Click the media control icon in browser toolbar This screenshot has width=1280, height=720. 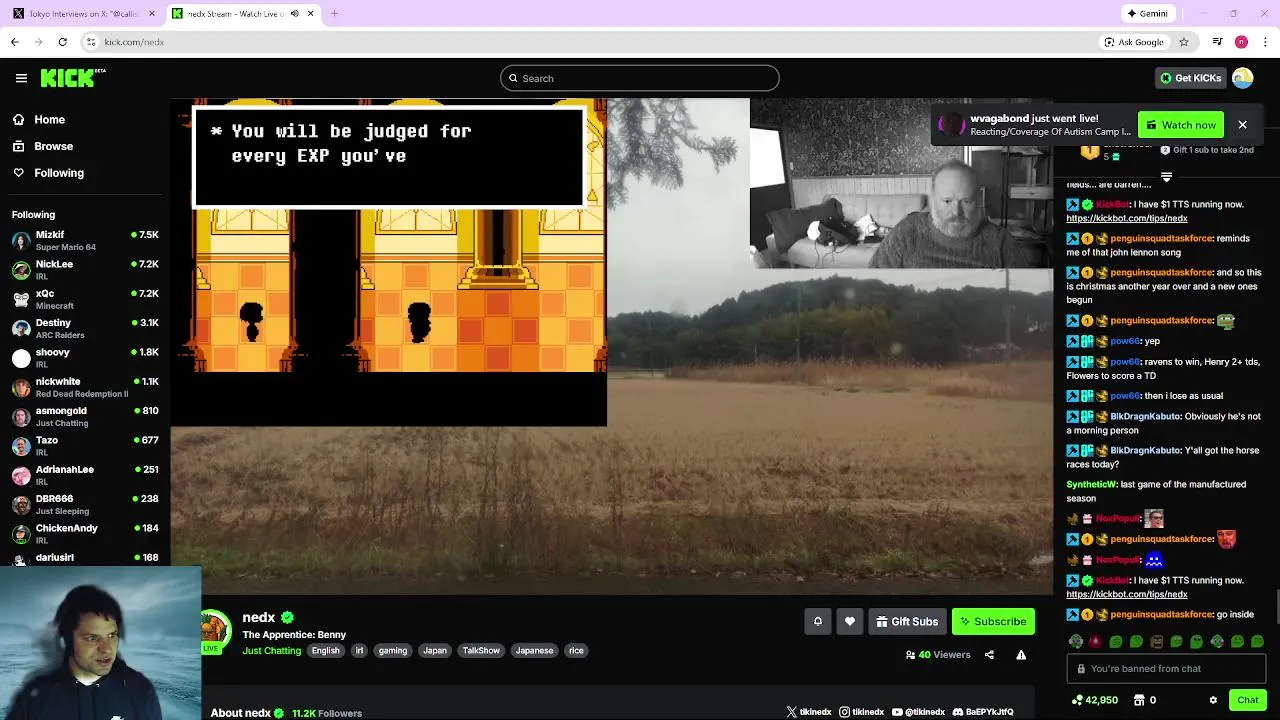click(1217, 42)
